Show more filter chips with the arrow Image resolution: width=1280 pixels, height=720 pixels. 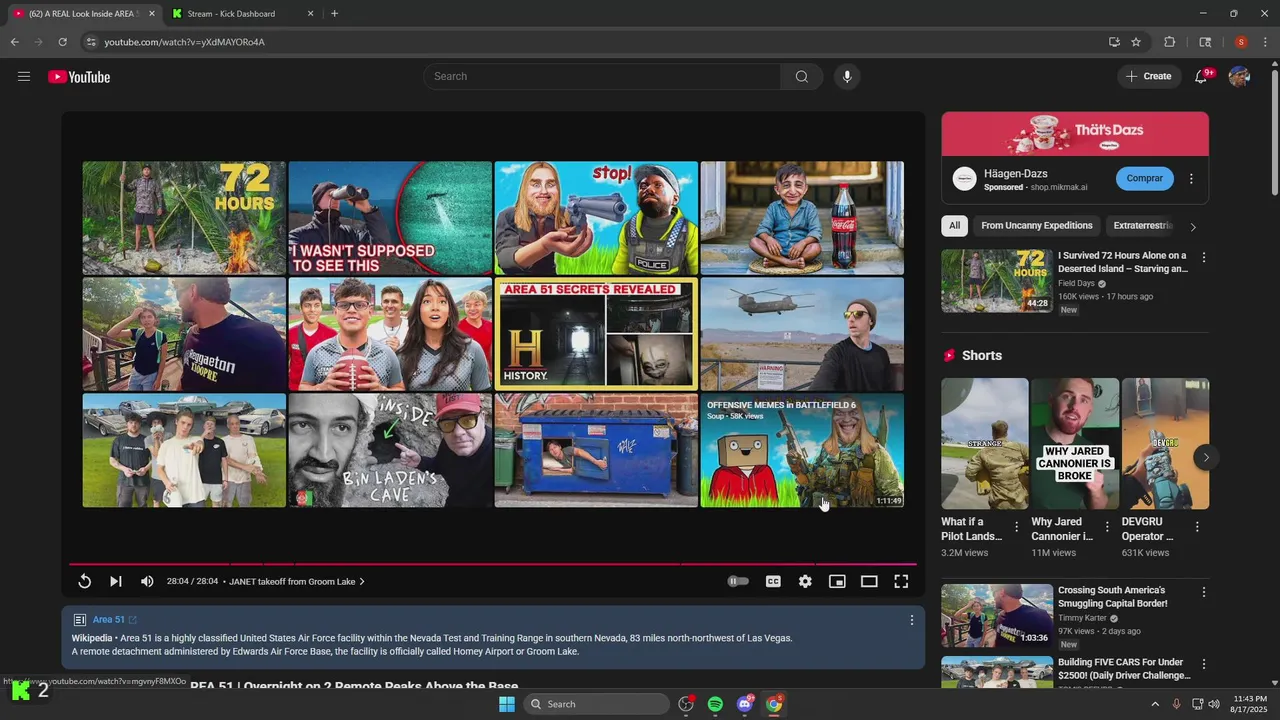pos(1192,227)
